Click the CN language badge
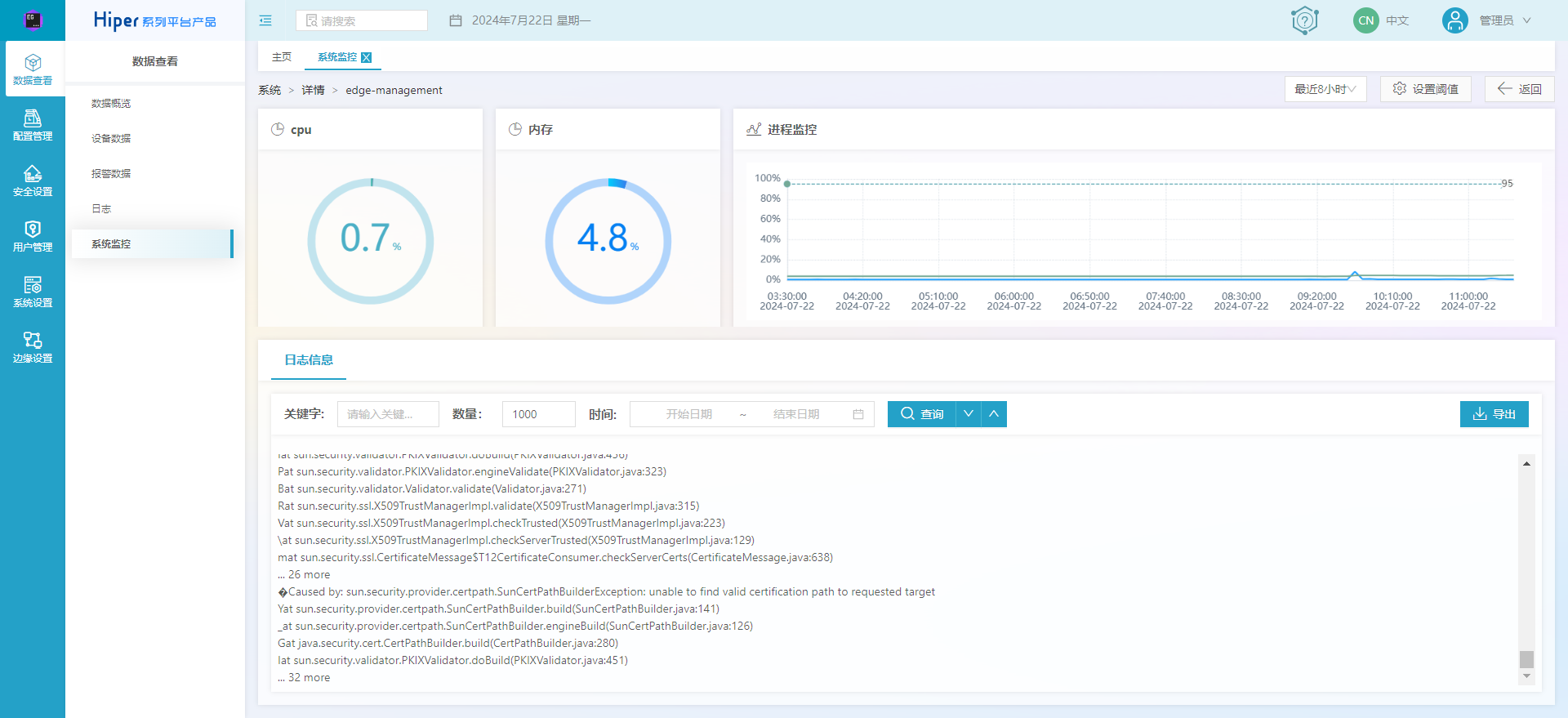Image resolution: width=1568 pixels, height=718 pixels. coord(1366,20)
